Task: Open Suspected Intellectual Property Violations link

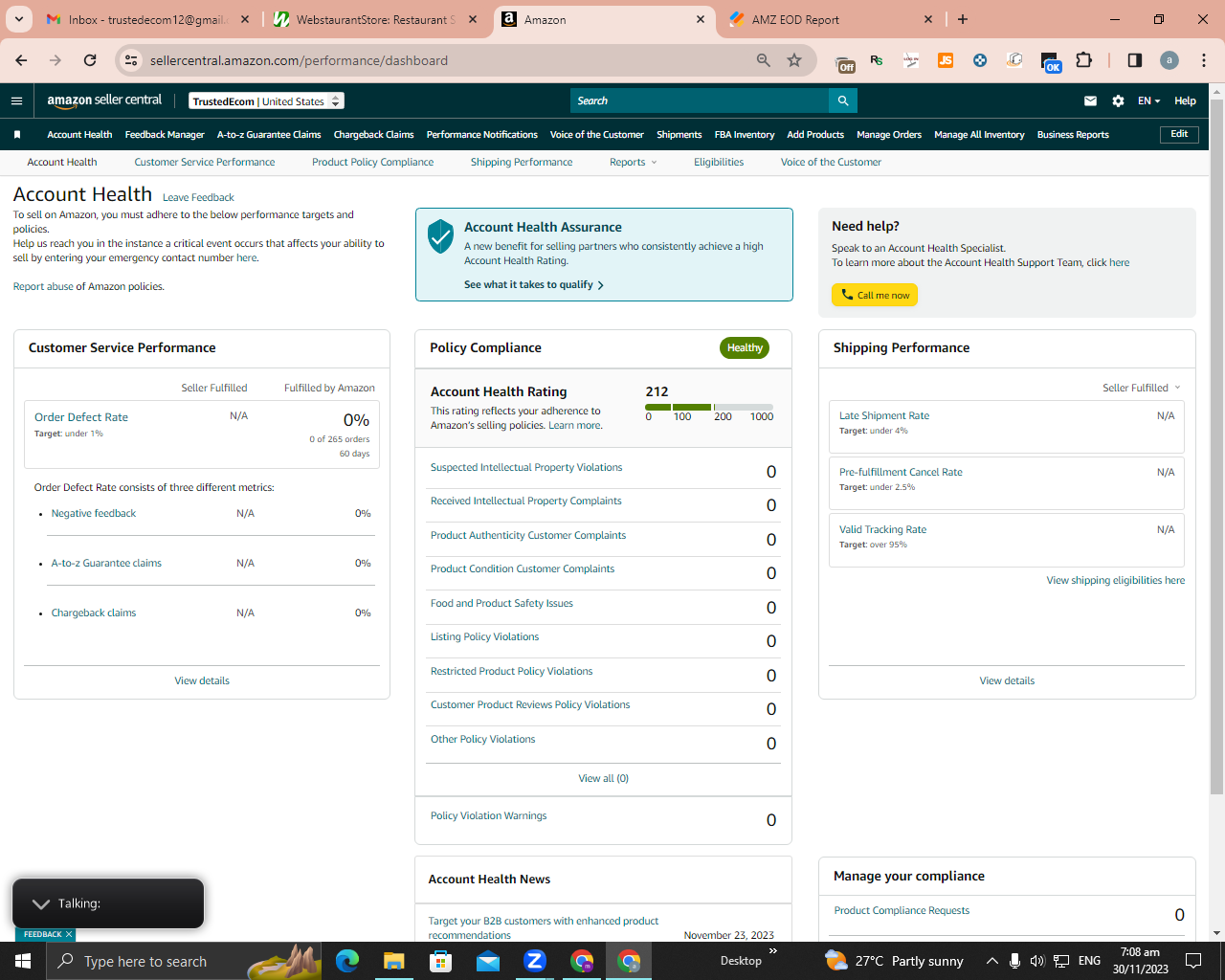Action: tap(526, 468)
